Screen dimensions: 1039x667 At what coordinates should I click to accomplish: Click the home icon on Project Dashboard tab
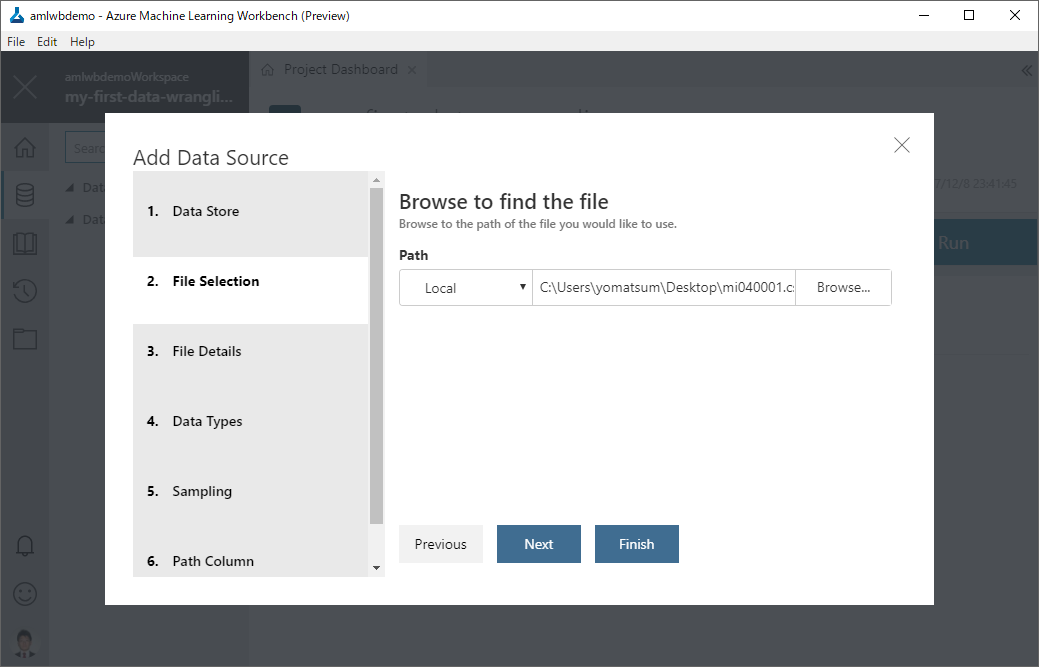[268, 70]
